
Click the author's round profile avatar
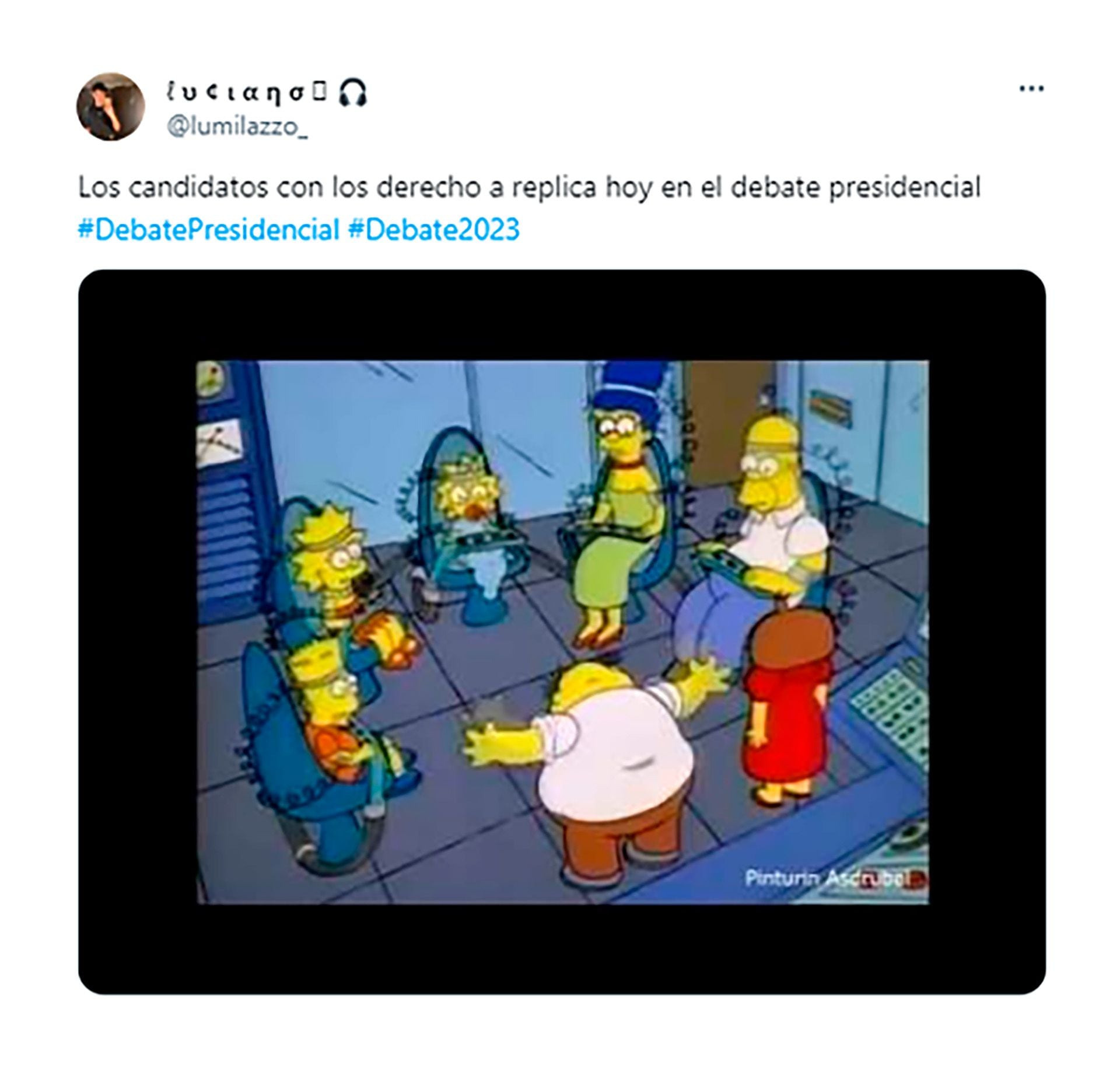(x=110, y=107)
